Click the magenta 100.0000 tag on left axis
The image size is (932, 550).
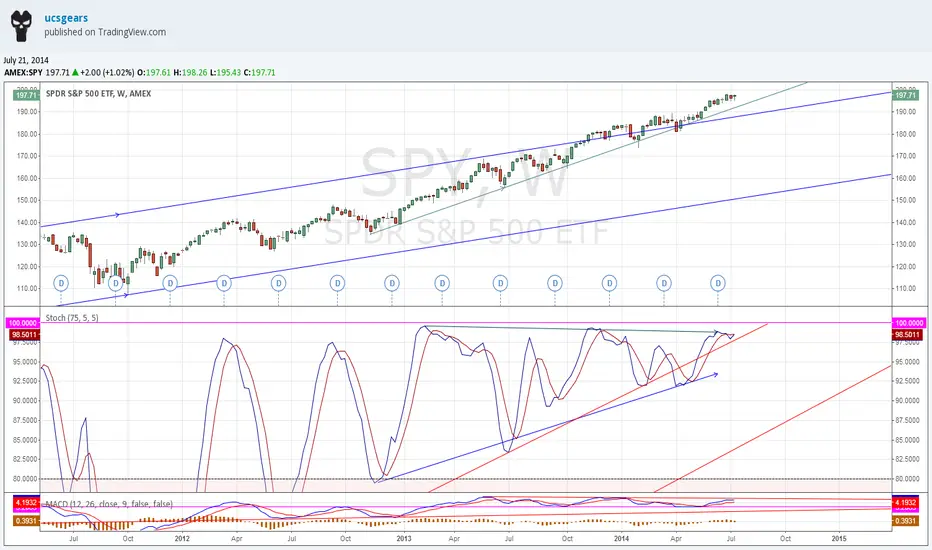[23, 323]
